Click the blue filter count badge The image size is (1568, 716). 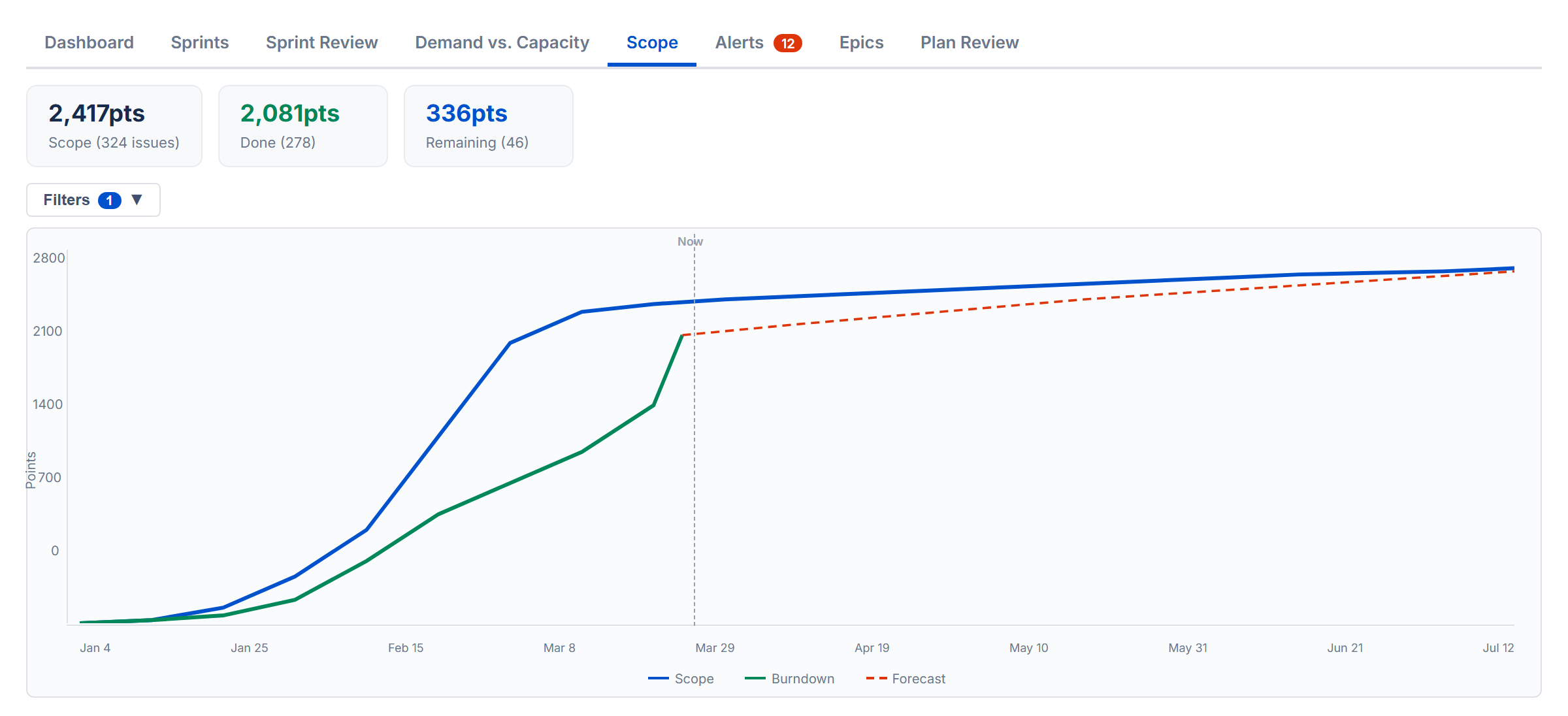pos(109,201)
